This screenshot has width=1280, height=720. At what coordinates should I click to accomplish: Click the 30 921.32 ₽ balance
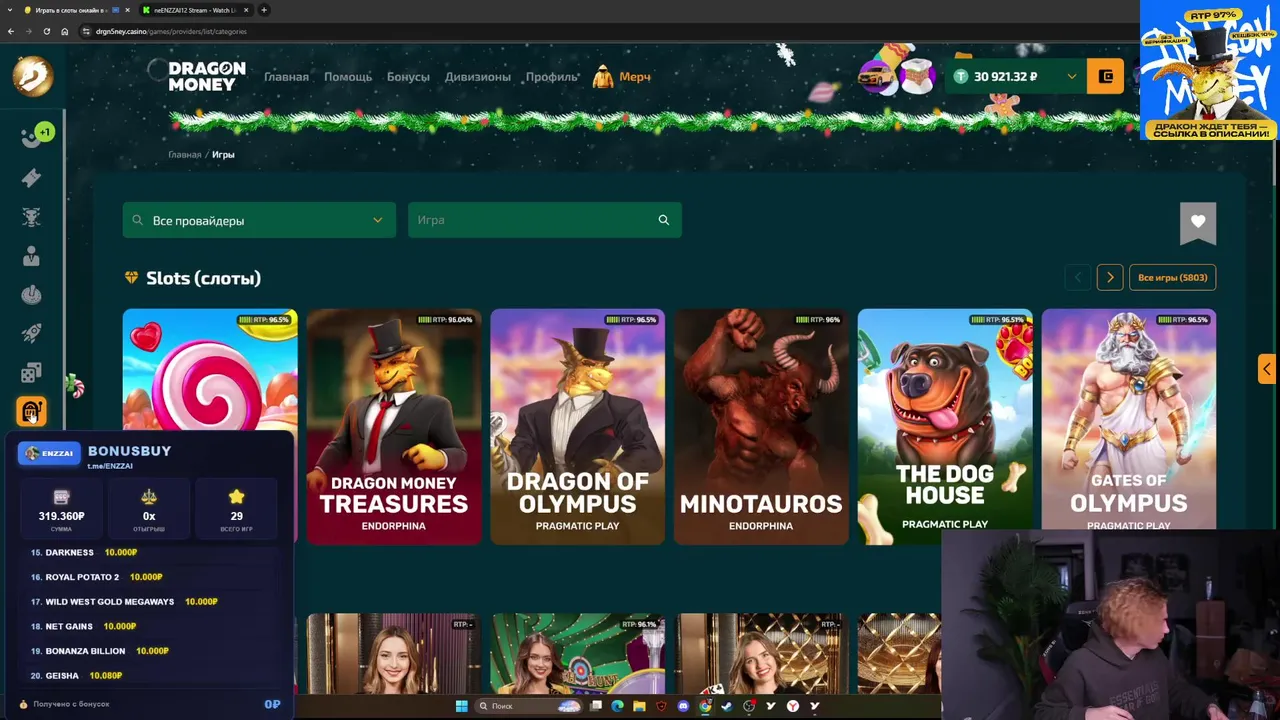(1005, 76)
